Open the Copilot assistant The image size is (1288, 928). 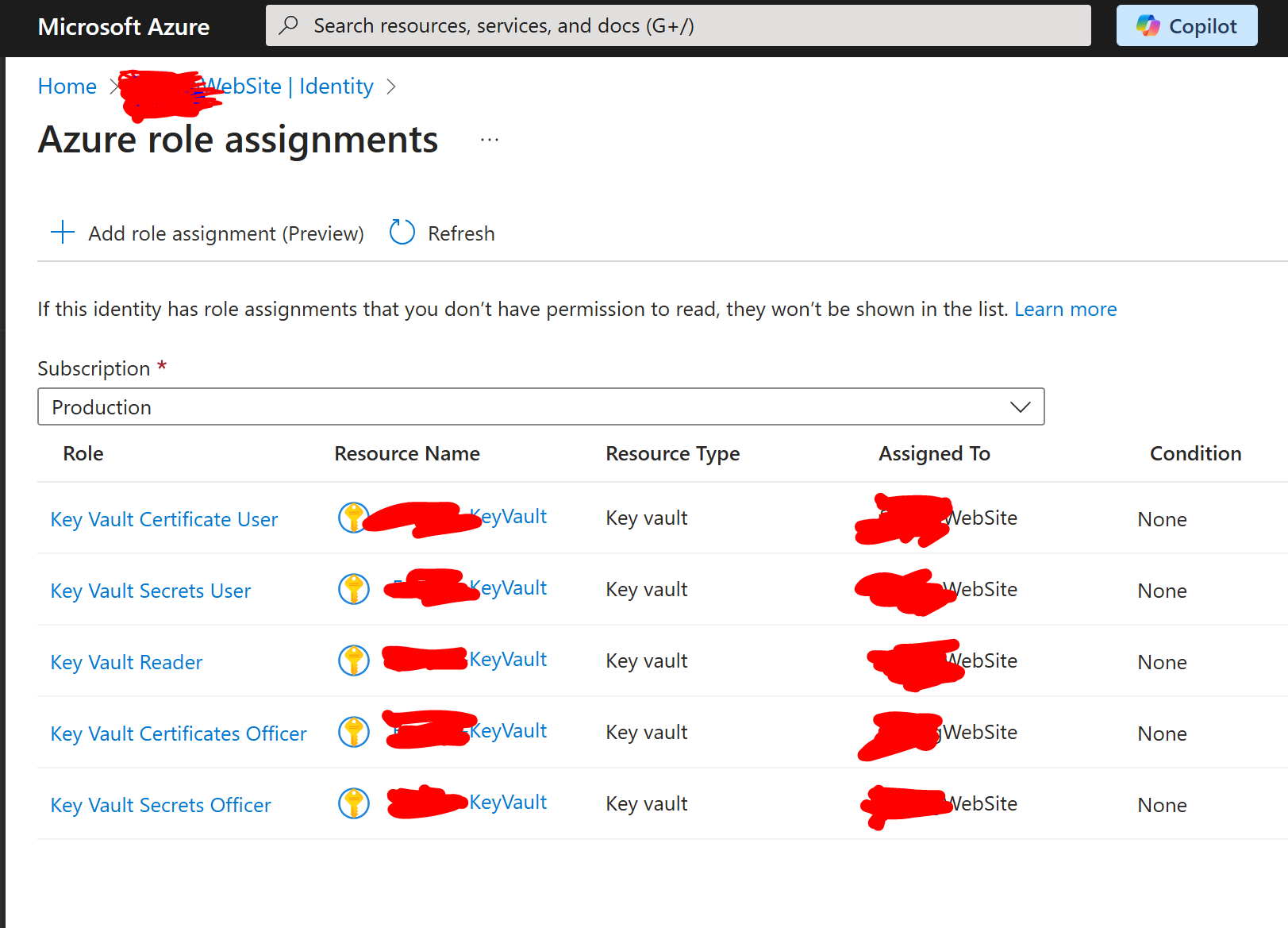[1186, 25]
